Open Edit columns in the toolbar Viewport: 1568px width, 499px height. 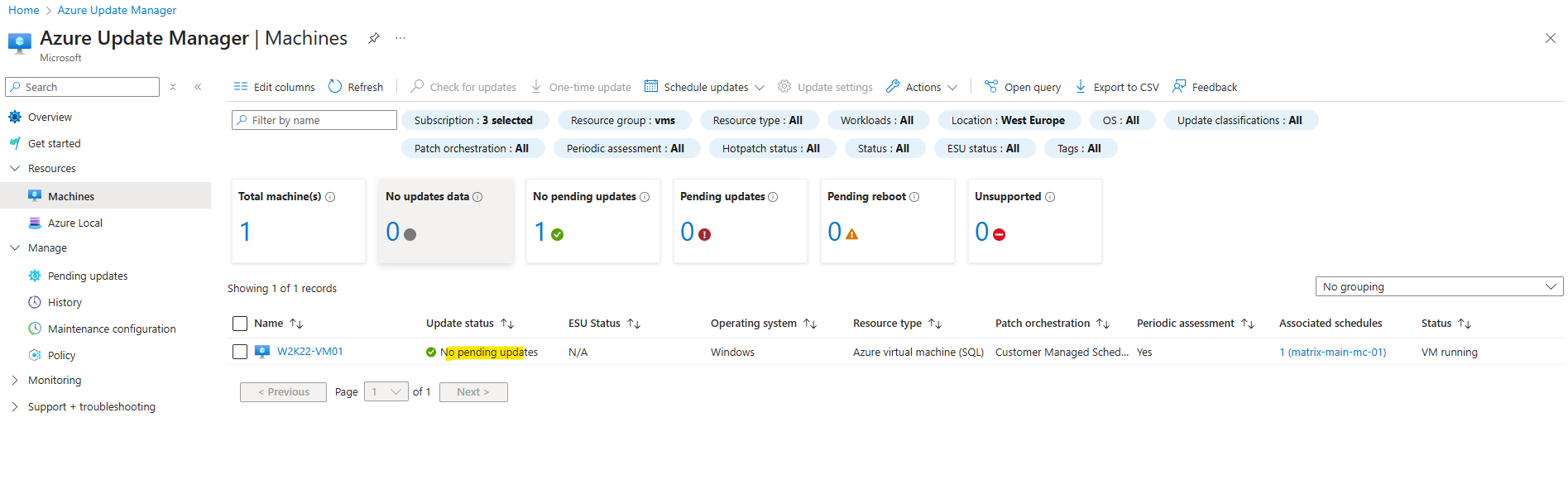[274, 87]
